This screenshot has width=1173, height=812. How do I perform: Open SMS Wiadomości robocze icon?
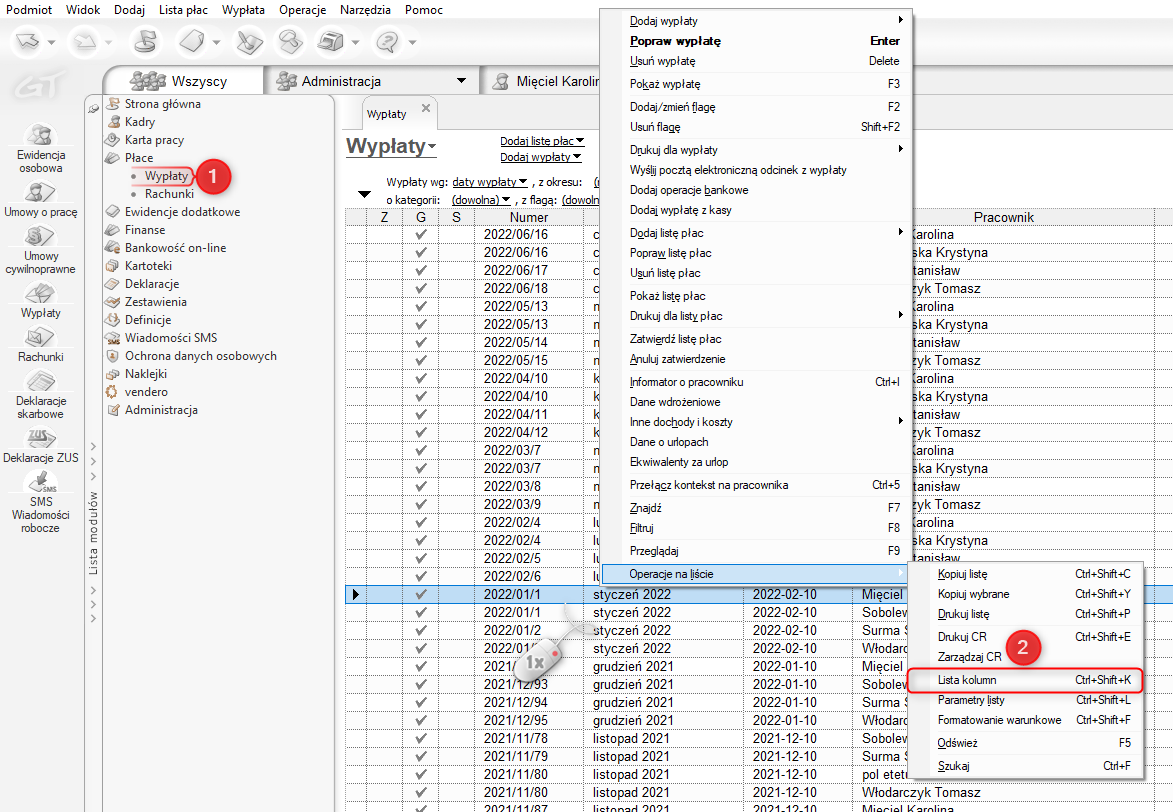click(40, 482)
